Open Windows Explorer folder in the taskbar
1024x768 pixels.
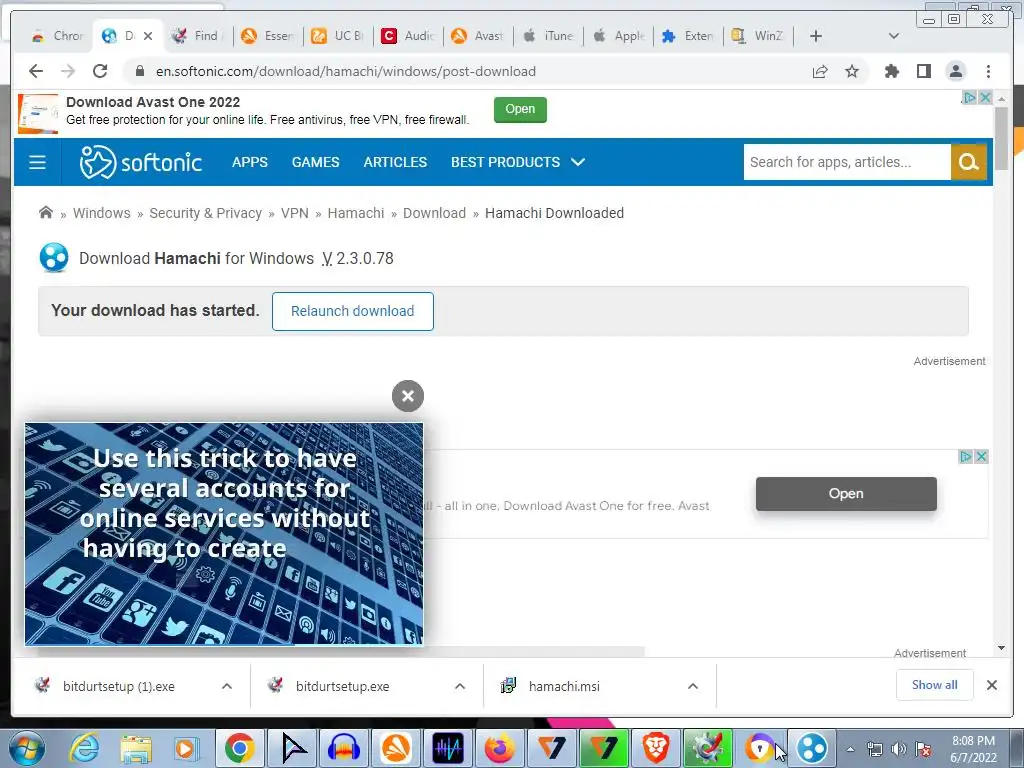coord(135,748)
